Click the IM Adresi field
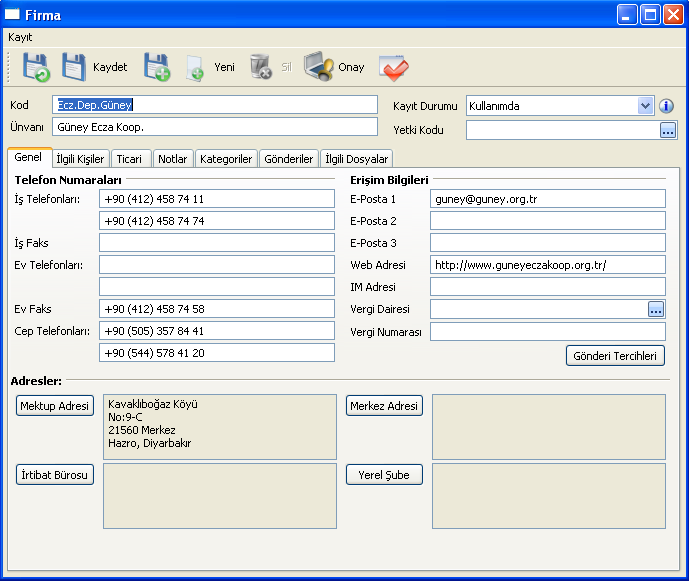689x581 pixels. point(548,287)
